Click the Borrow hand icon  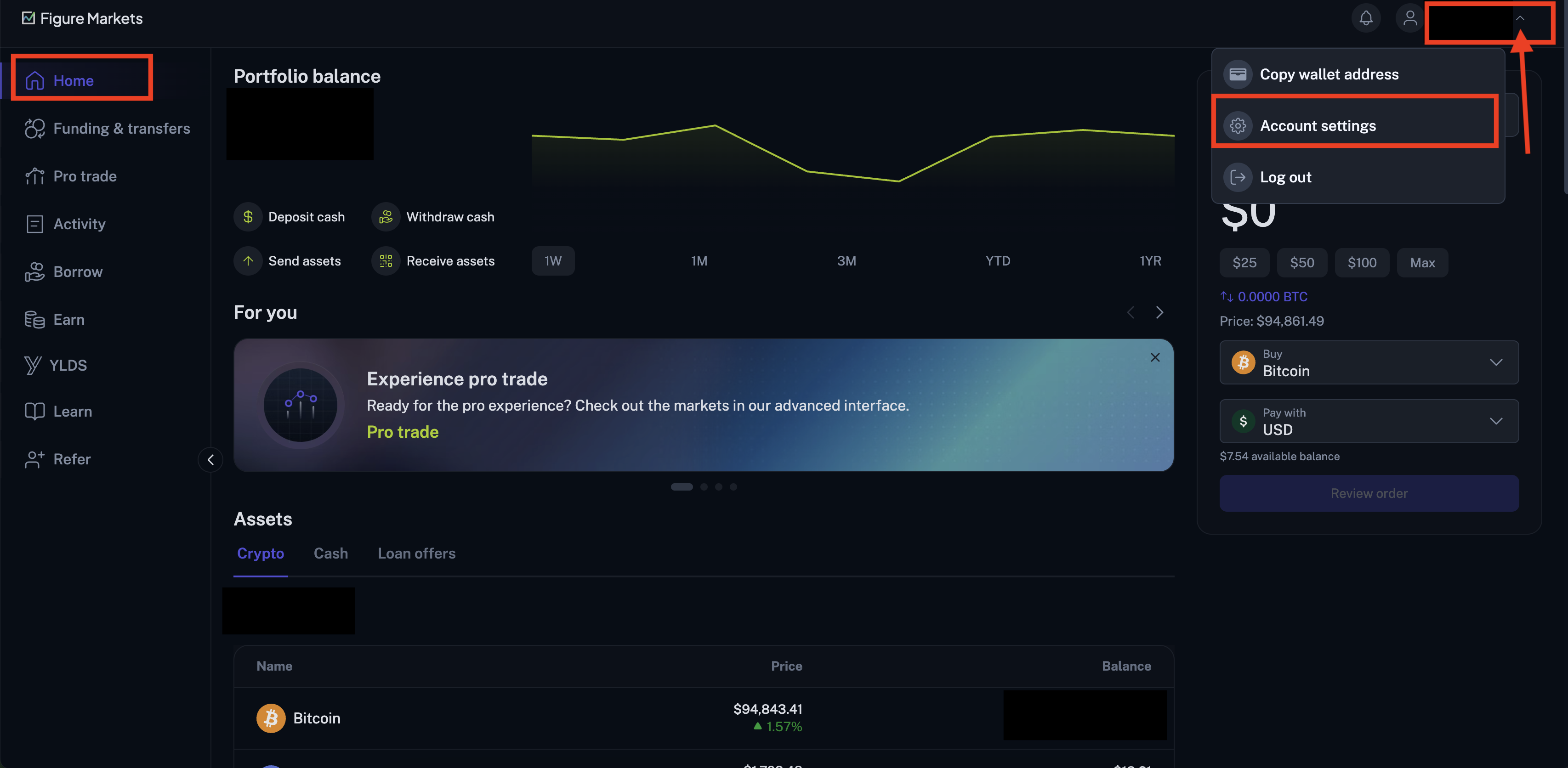coord(34,271)
